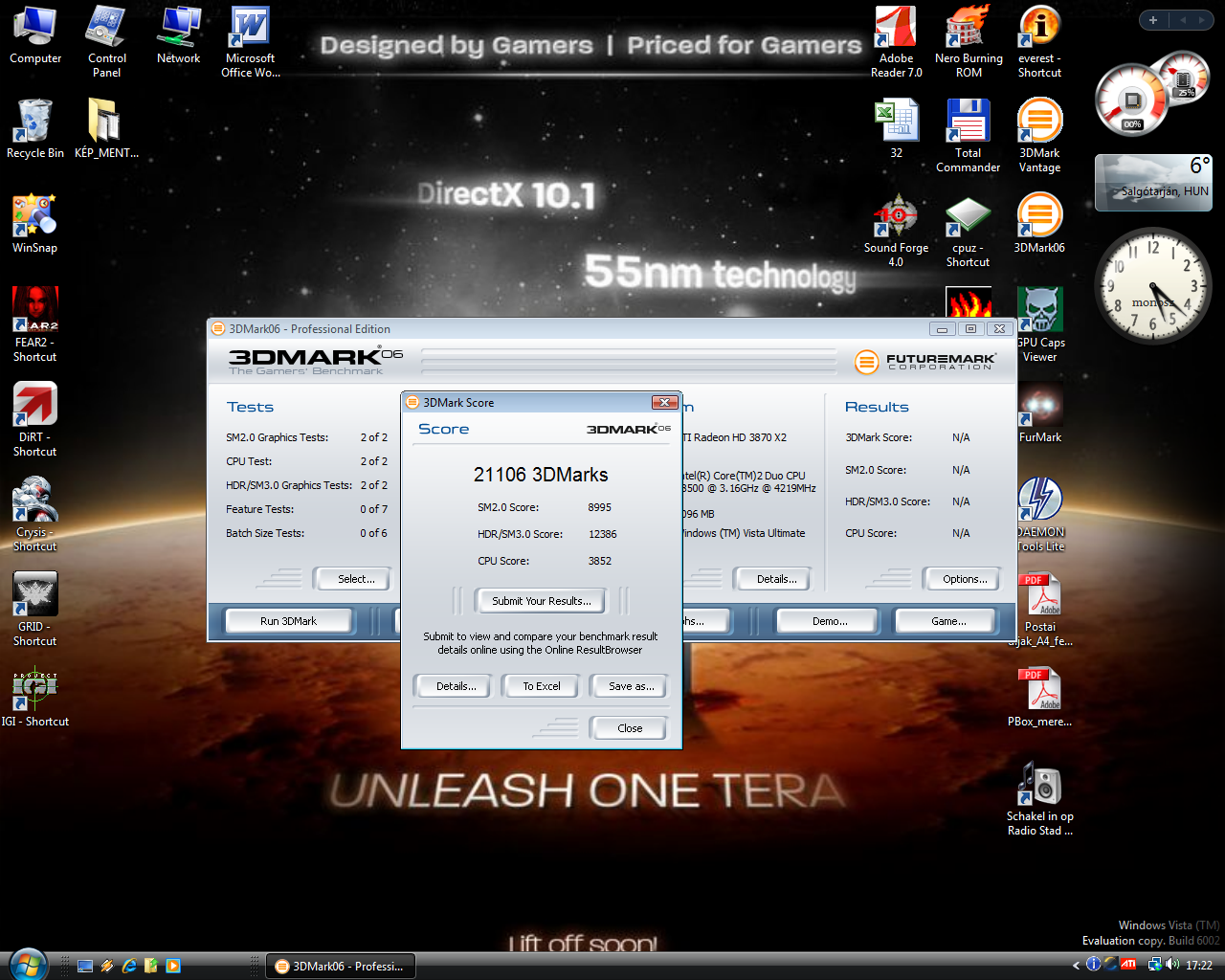1225x980 pixels.
Task: Click system Details button in main window
Action: pyautogui.click(x=771, y=579)
